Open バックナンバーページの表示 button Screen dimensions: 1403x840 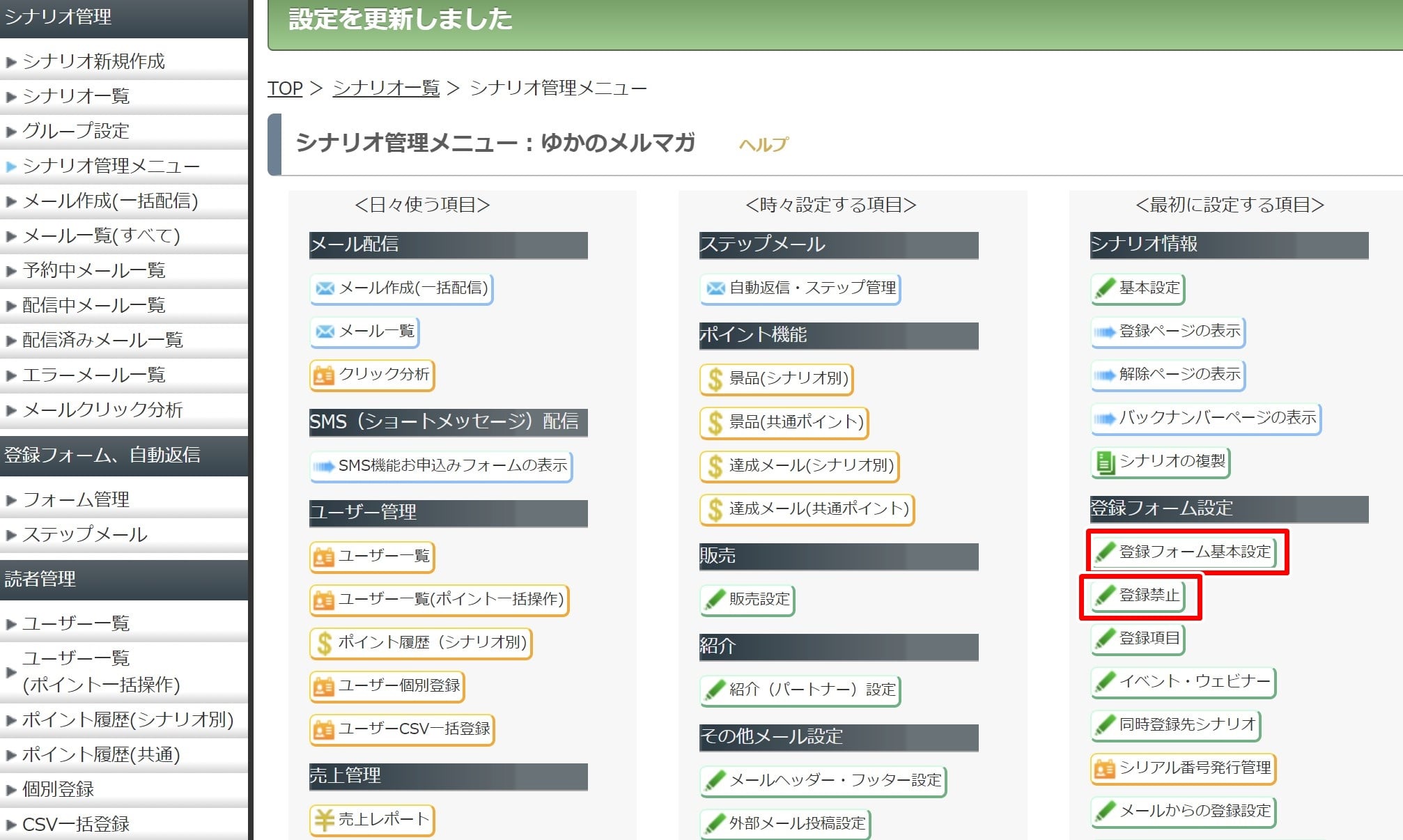1206,419
